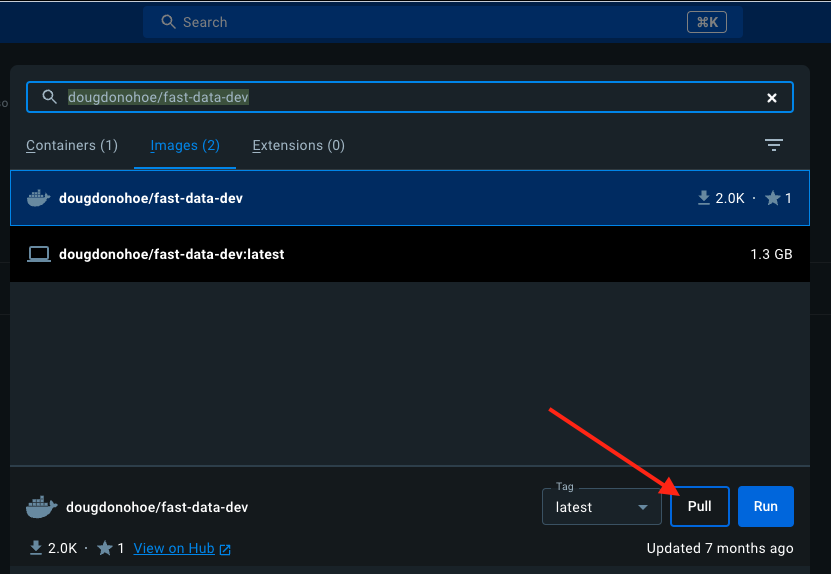Select the dougdonohoe/fast-data-dev Hub result row
The height and width of the screenshot is (574, 831).
click(410, 198)
